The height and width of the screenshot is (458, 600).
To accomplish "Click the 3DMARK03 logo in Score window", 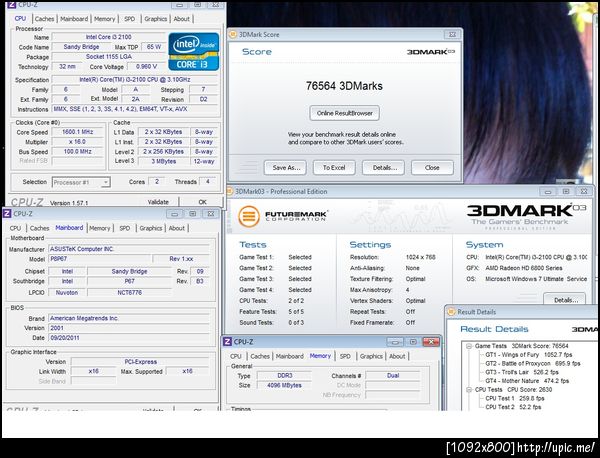I will [430, 52].
